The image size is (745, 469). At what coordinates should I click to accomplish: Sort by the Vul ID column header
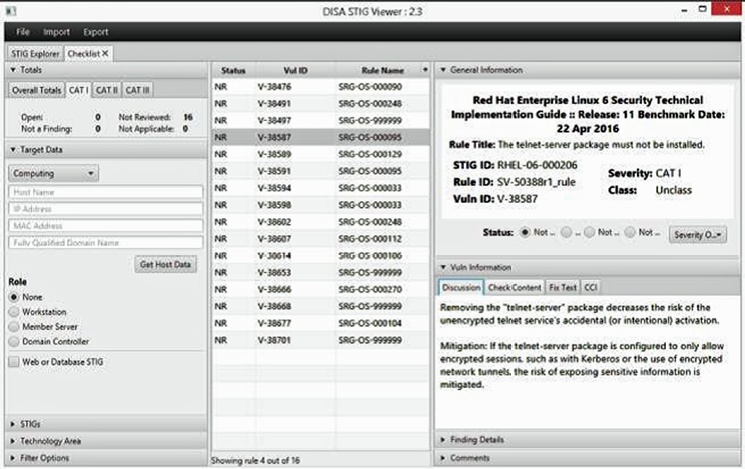tap(296, 70)
